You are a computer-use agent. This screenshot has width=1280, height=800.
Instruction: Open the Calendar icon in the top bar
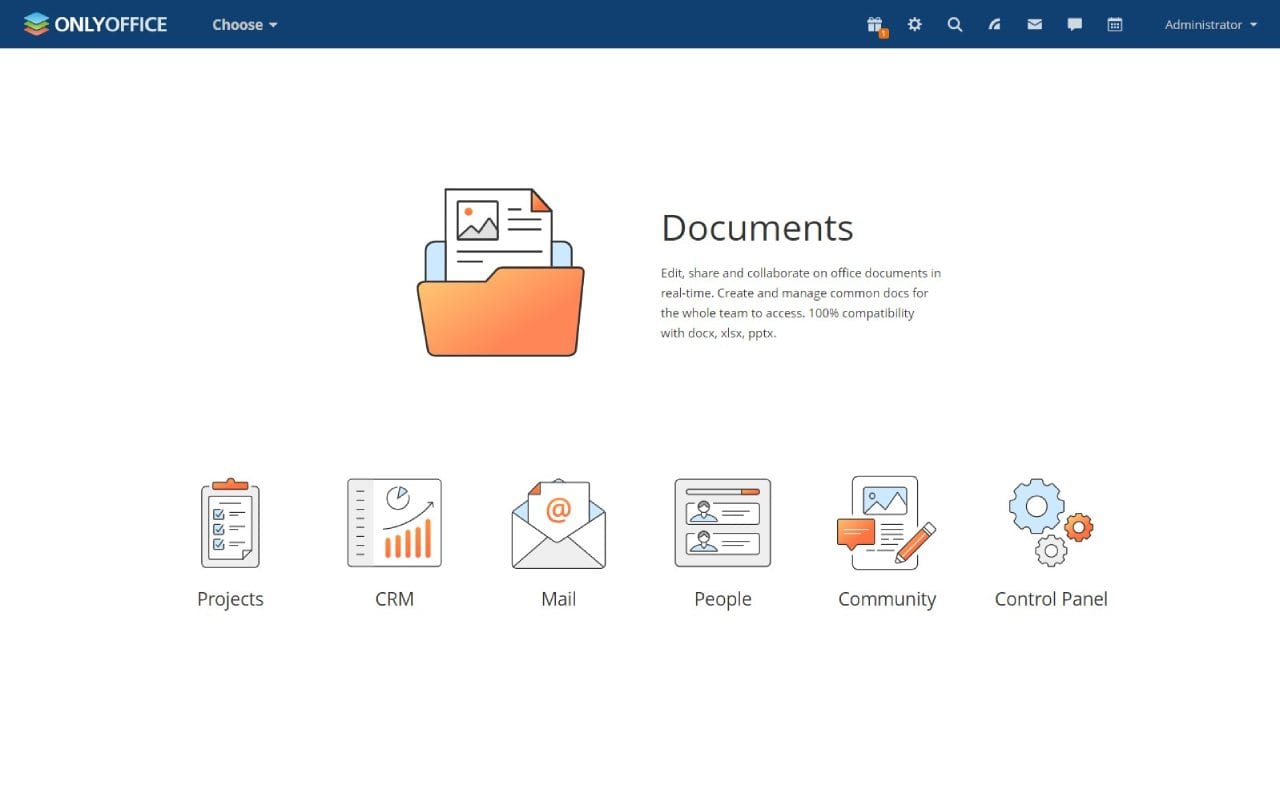pos(1114,24)
